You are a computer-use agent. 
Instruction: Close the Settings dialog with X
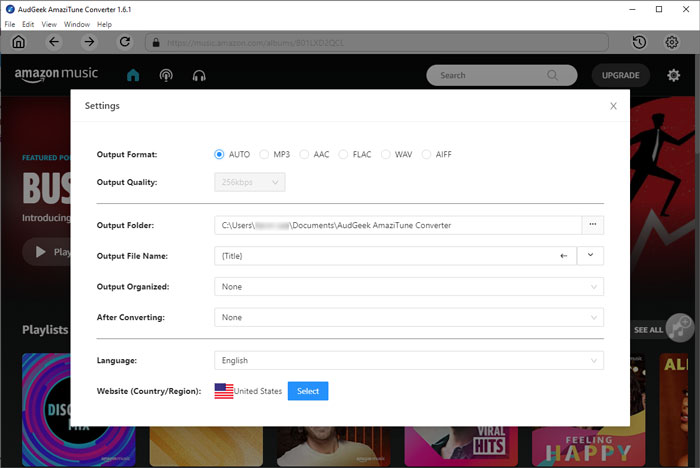point(613,106)
